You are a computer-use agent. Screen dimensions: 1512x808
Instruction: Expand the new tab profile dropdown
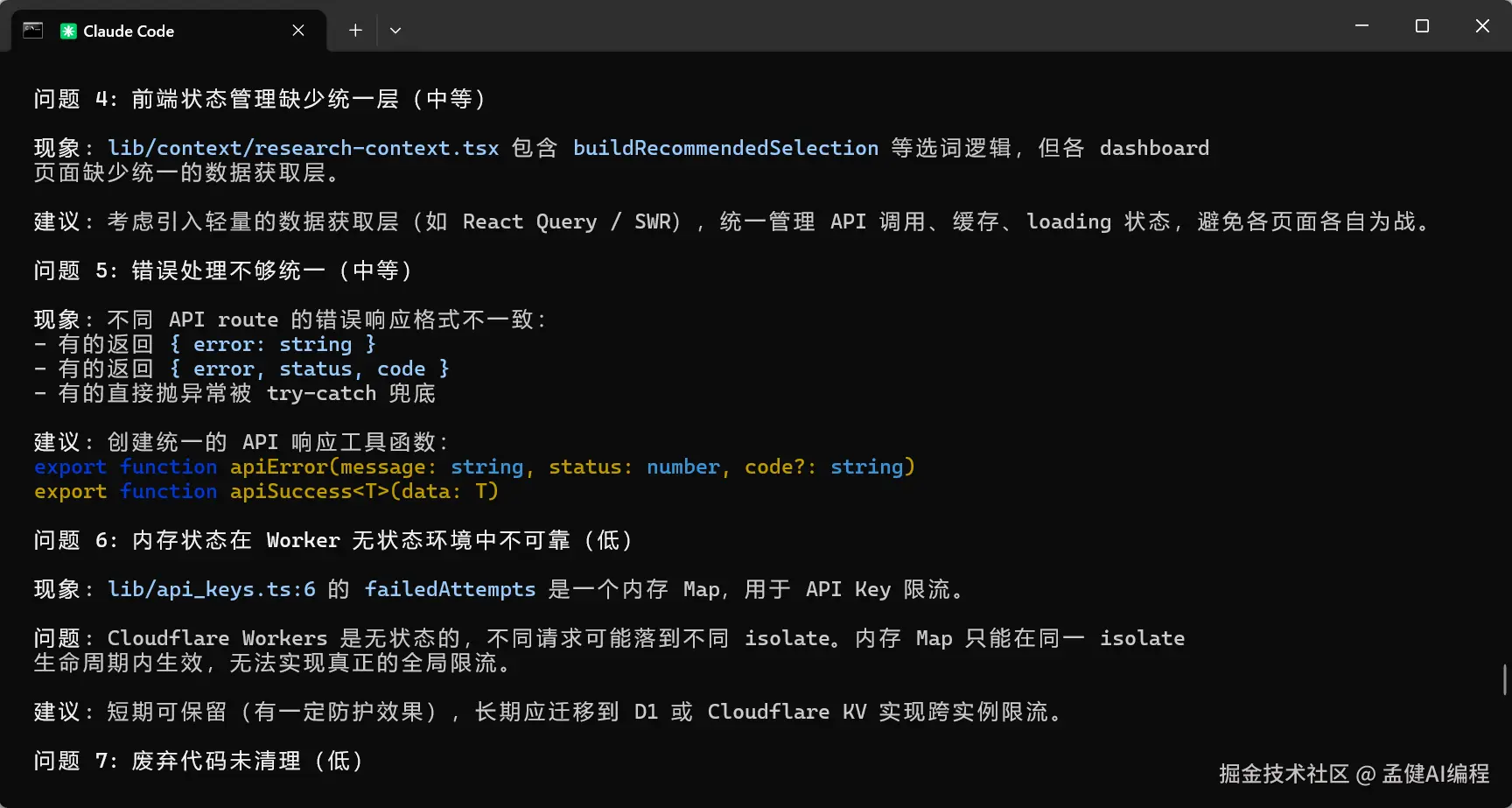coord(395,31)
